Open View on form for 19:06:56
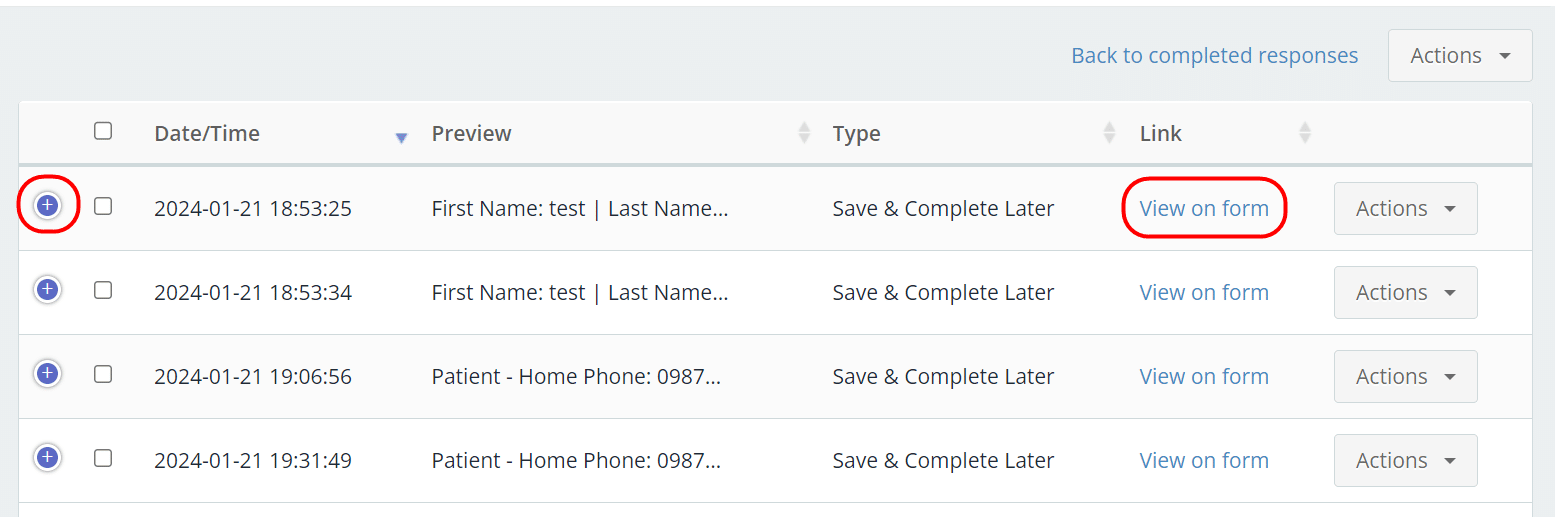Screen dimensions: 1555x517 pyautogui.click(x=1204, y=377)
